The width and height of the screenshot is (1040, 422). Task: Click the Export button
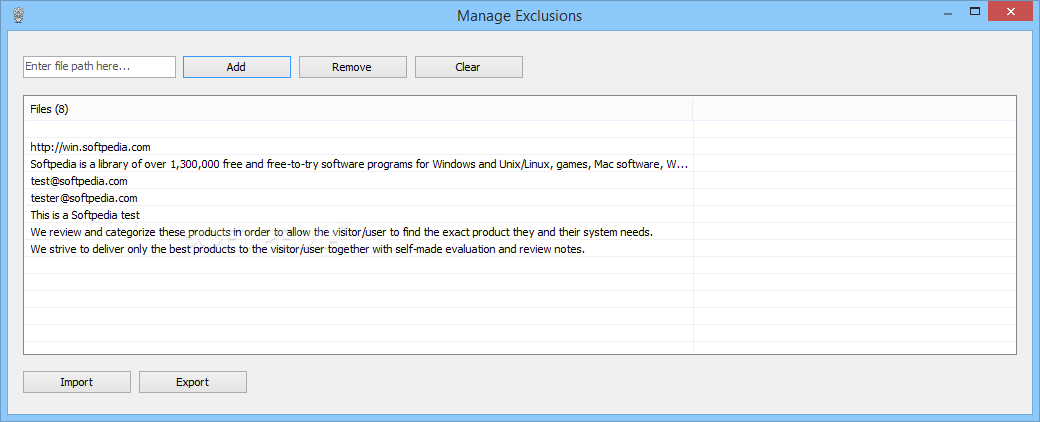point(193,382)
